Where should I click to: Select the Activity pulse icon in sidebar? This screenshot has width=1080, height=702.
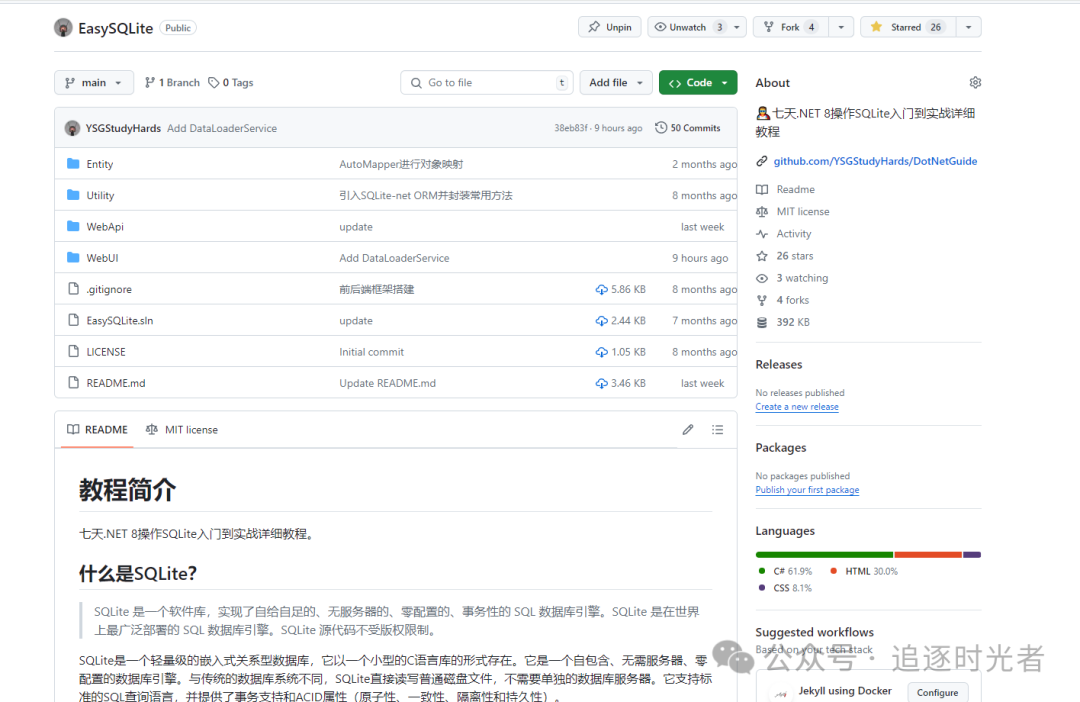pyautogui.click(x=762, y=233)
